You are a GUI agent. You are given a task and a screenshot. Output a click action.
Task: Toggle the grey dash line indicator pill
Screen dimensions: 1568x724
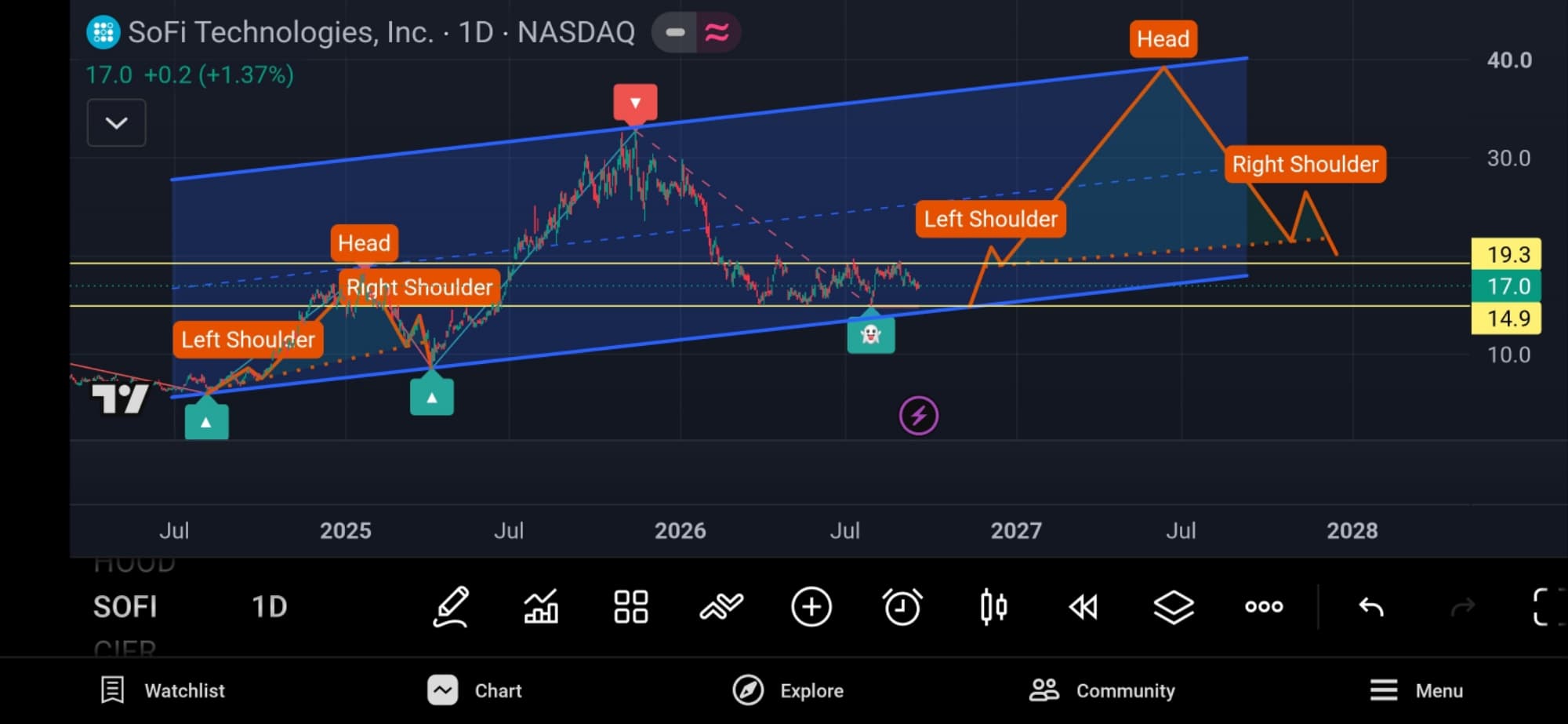675,32
